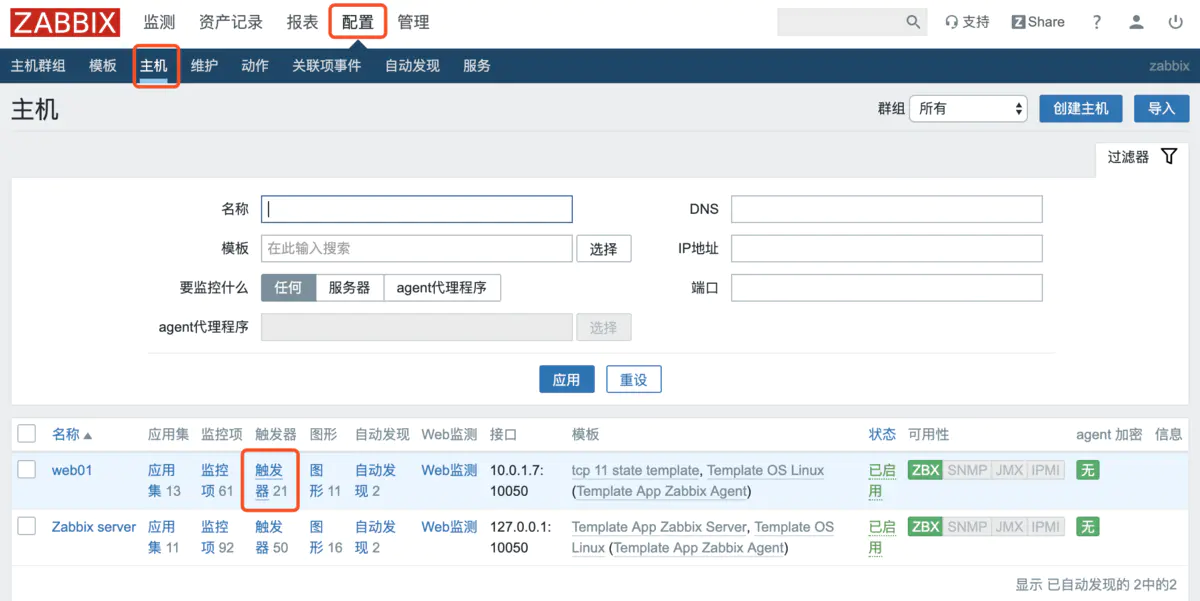The width and height of the screenshot is (1200, 601).
Task: Check the Zabbix server row checkbox
Action: [27, 527]
